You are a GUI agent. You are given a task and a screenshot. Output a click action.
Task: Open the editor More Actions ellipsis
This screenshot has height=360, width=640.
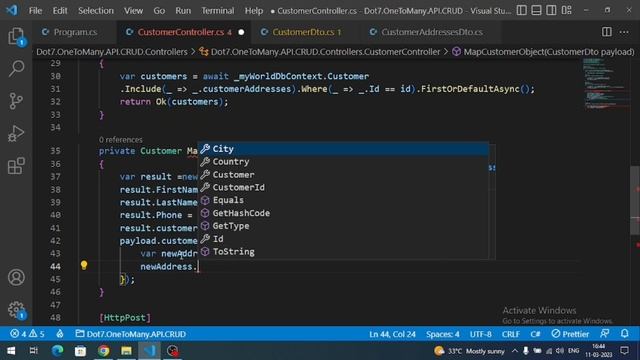(x=624, y=32)
